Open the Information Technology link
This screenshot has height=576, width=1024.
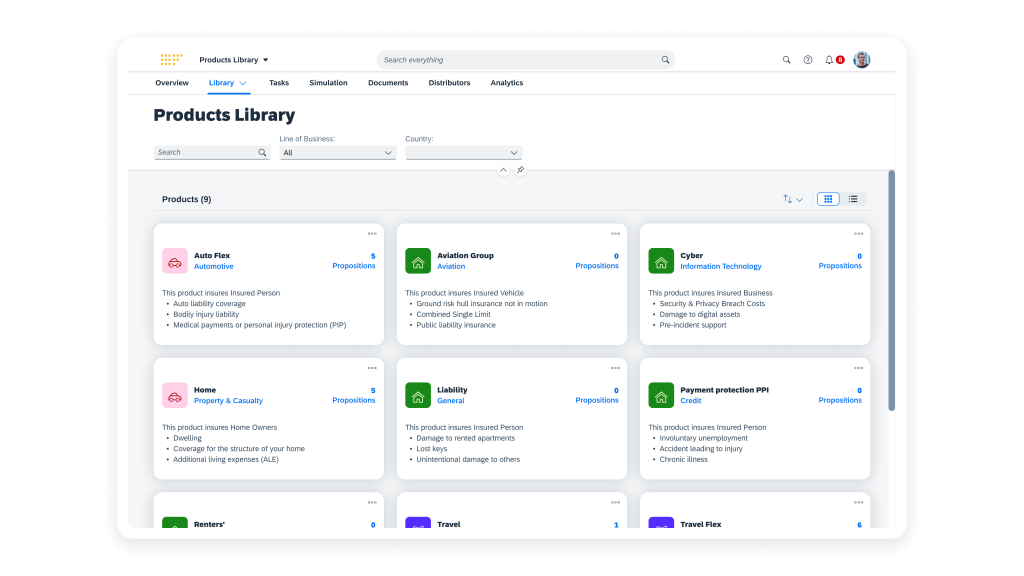pyautogui.click(x=721, y=266)
